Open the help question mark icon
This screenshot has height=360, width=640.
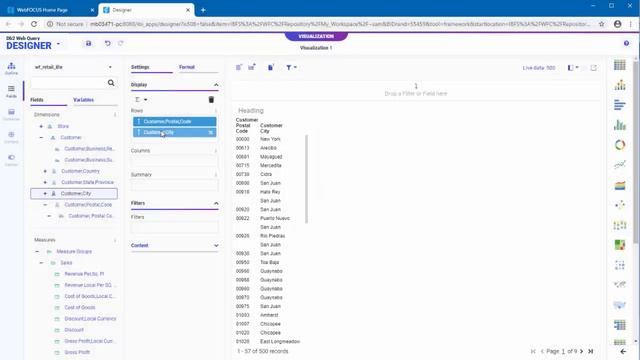point(626,43)
